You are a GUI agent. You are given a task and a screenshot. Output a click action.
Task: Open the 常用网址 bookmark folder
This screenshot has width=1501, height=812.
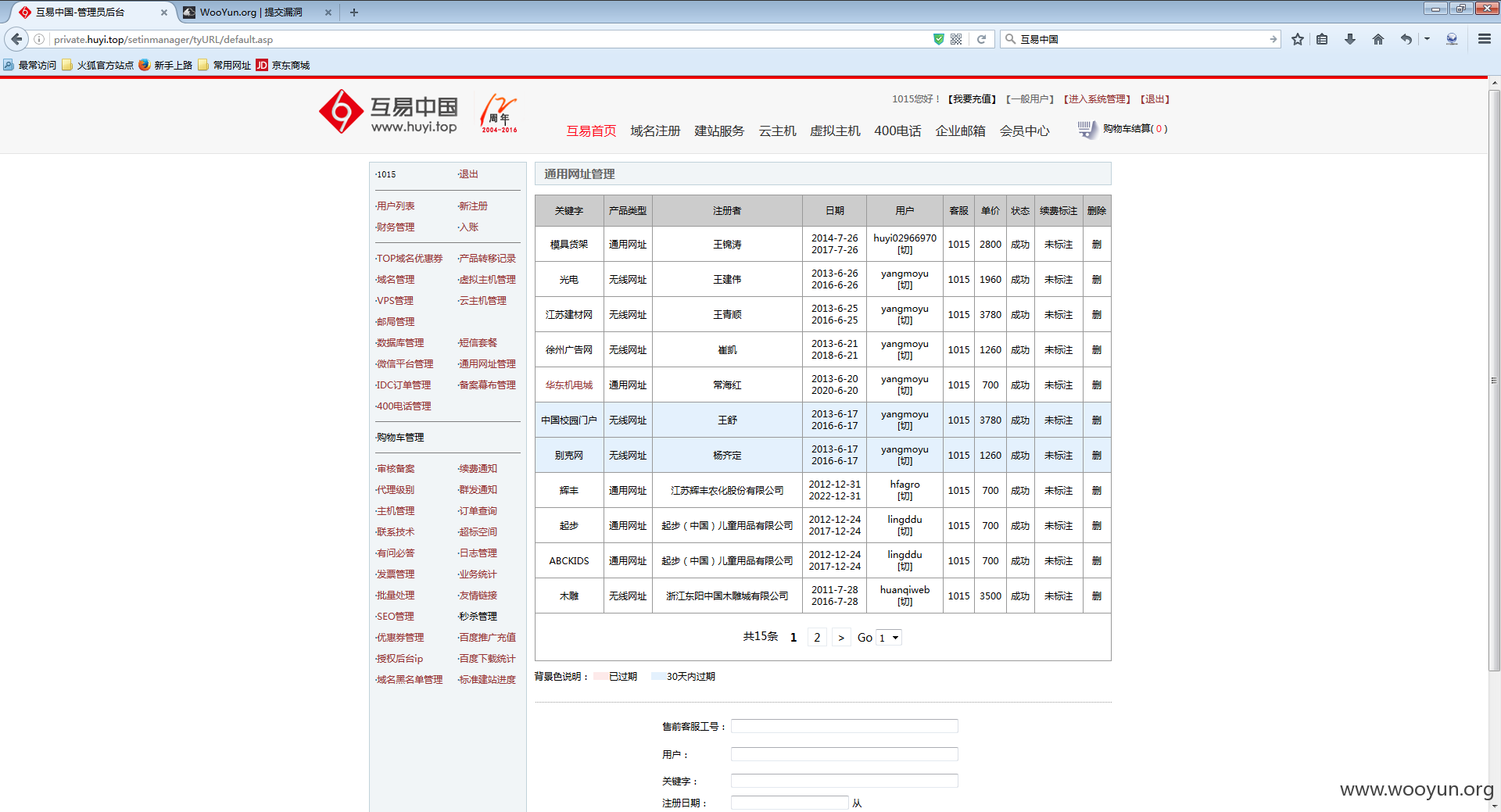224,65
